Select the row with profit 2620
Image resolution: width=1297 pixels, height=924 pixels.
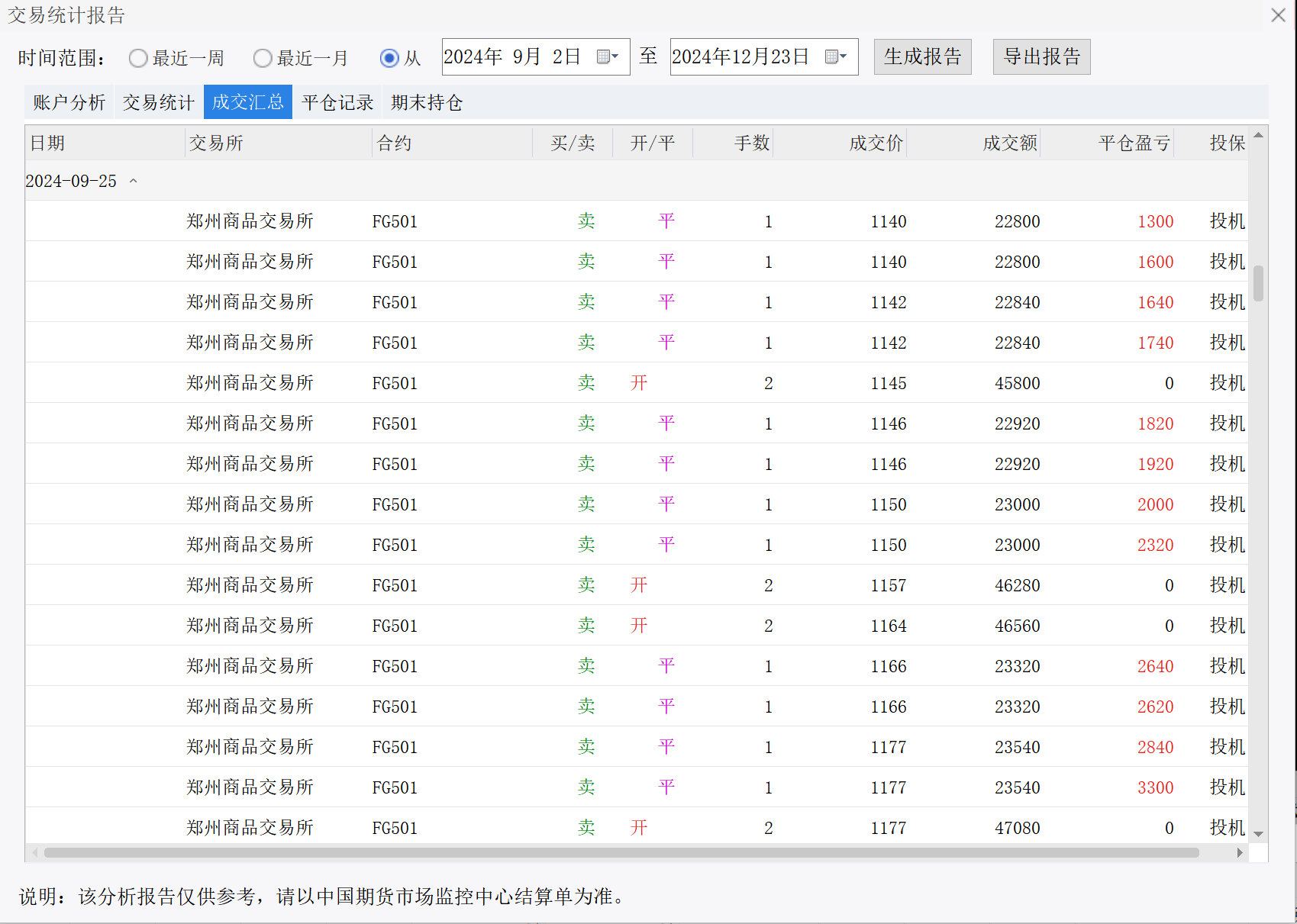tap(637, 707)
